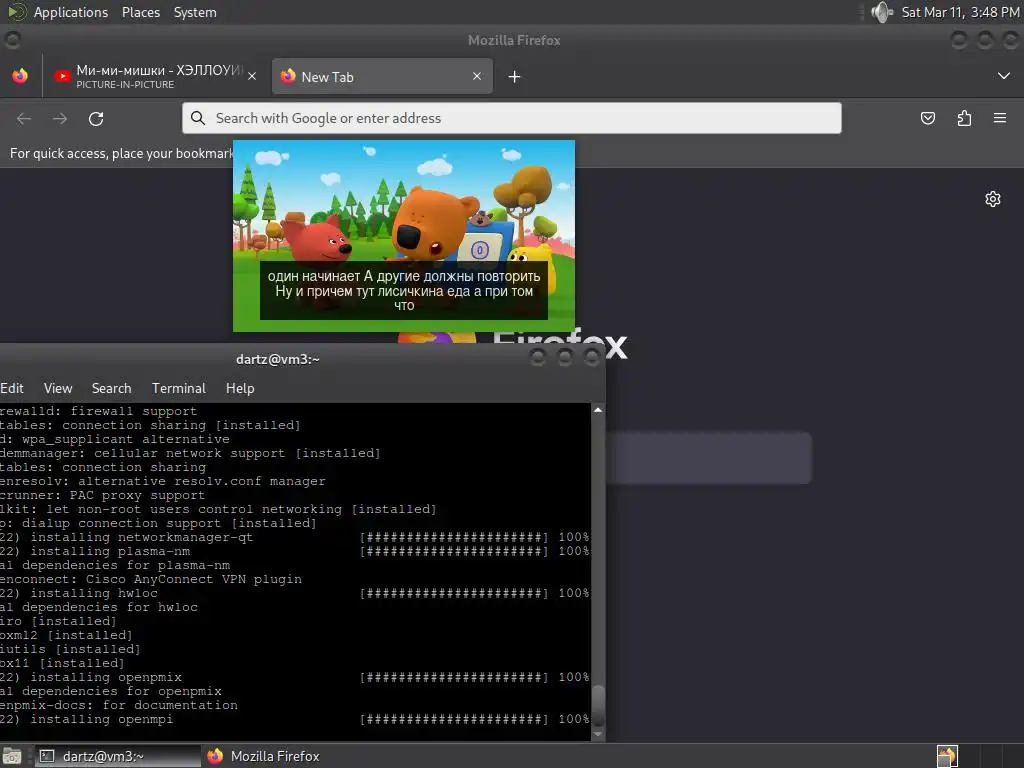This screenshot has height=768, width=1024.
Task: Select dartz@vm3:~ taskbar button
Action: 118,756
